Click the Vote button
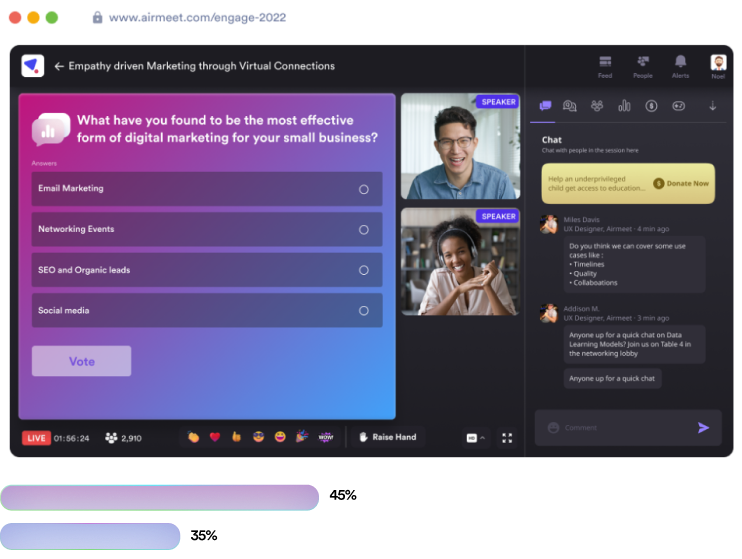 81,361
